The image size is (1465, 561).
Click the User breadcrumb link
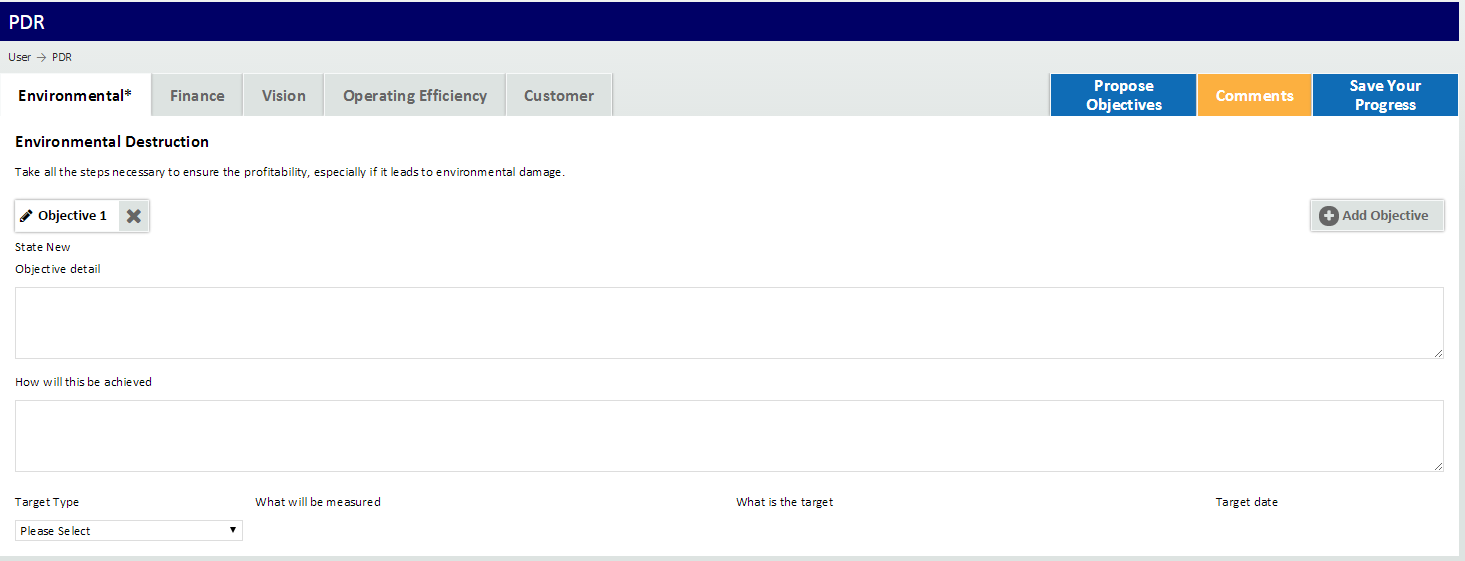(19, 57)
